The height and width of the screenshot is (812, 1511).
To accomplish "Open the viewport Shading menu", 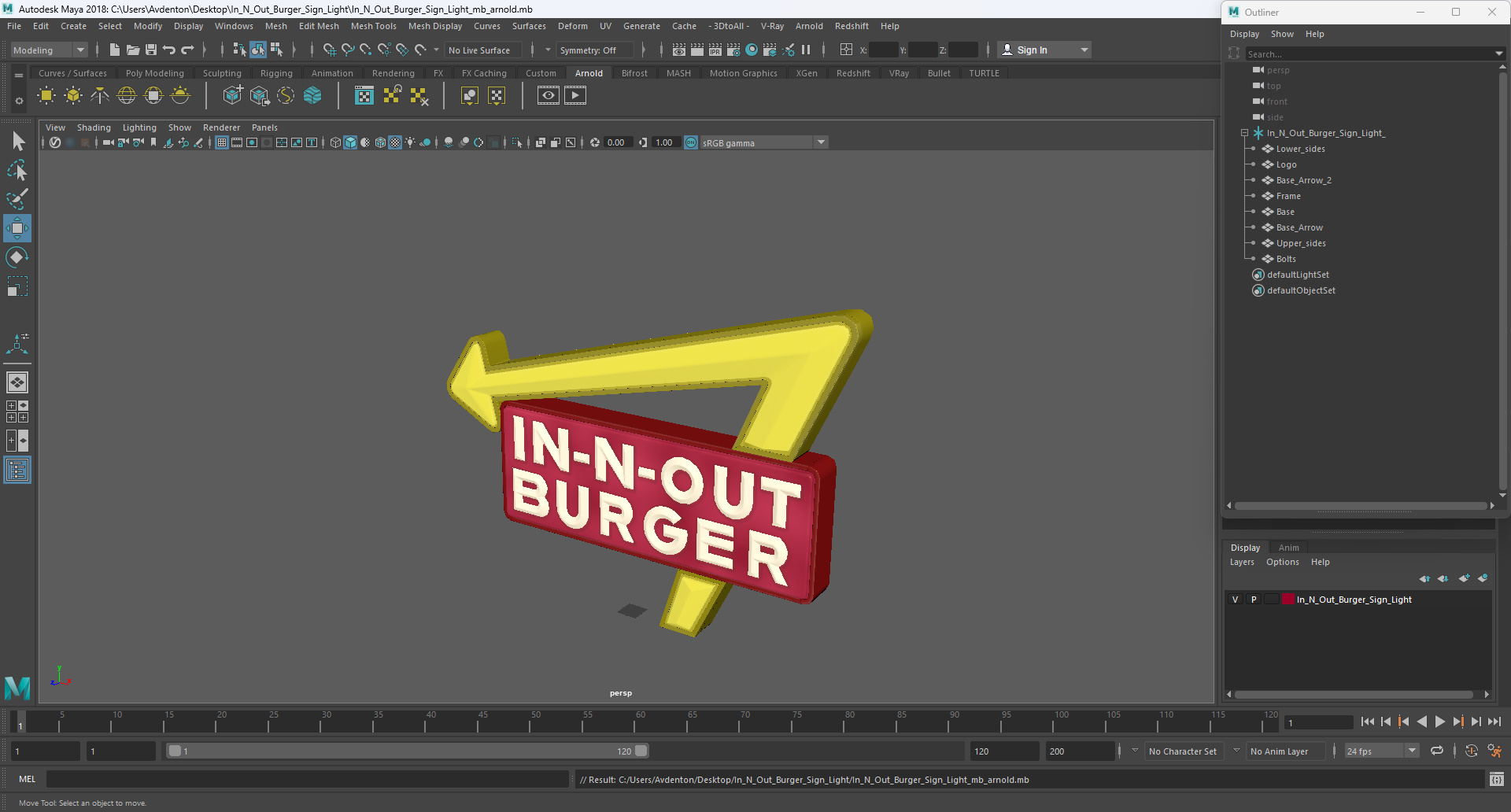I will [x=94, y=127].
